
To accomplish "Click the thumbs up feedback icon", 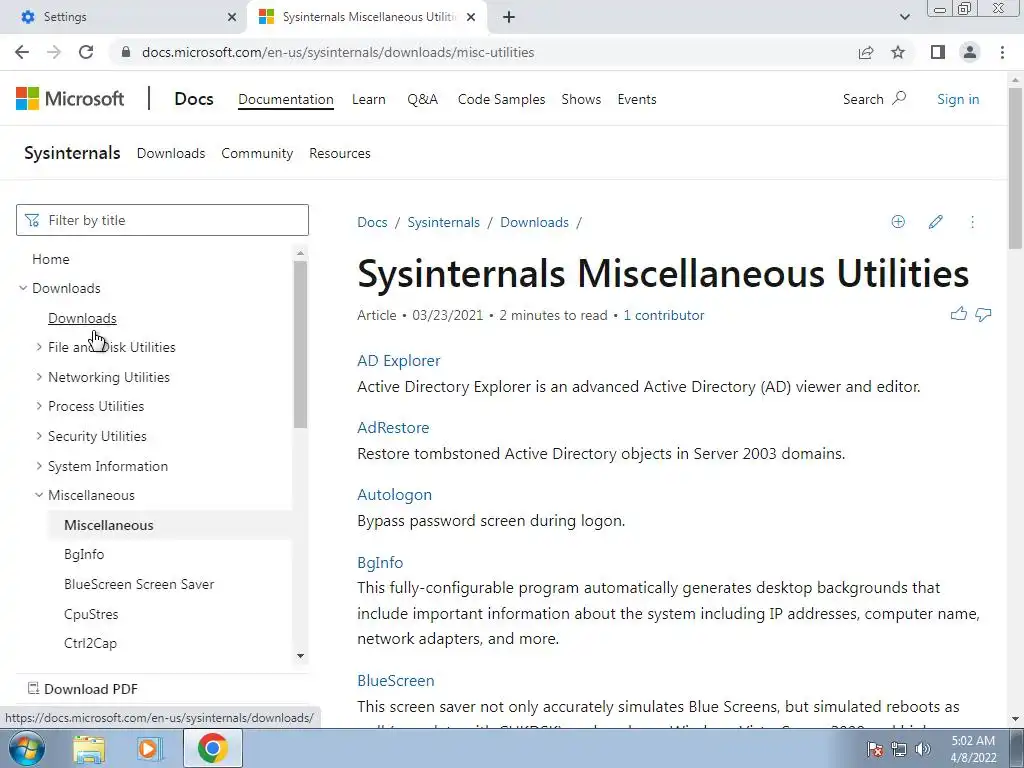I will coord(959,314).
